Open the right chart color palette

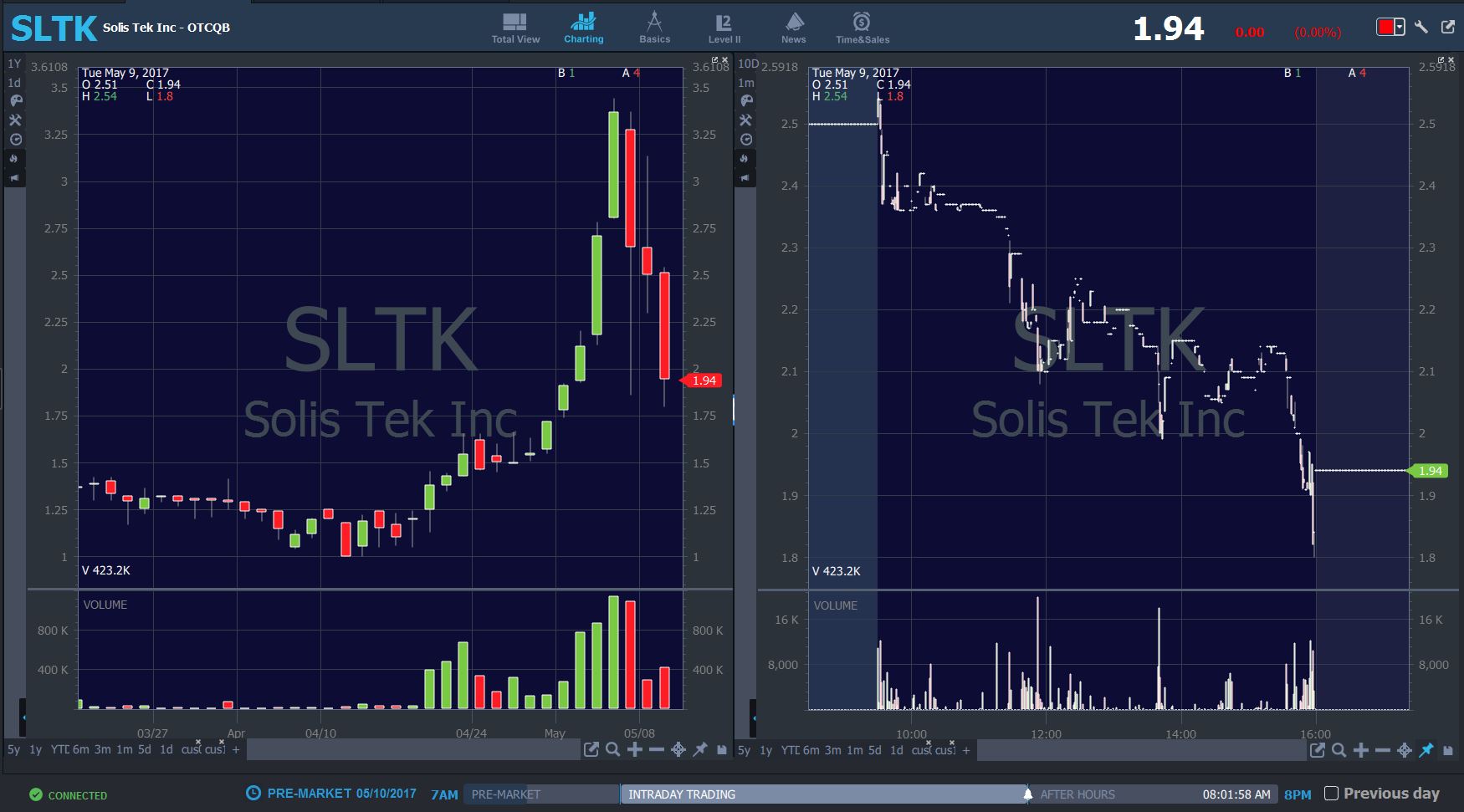[746, 100]
